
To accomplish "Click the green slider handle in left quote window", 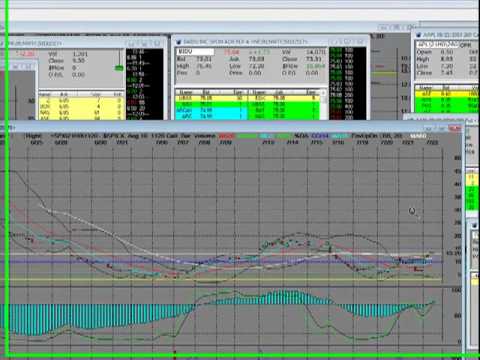I will tap(119, 68).
